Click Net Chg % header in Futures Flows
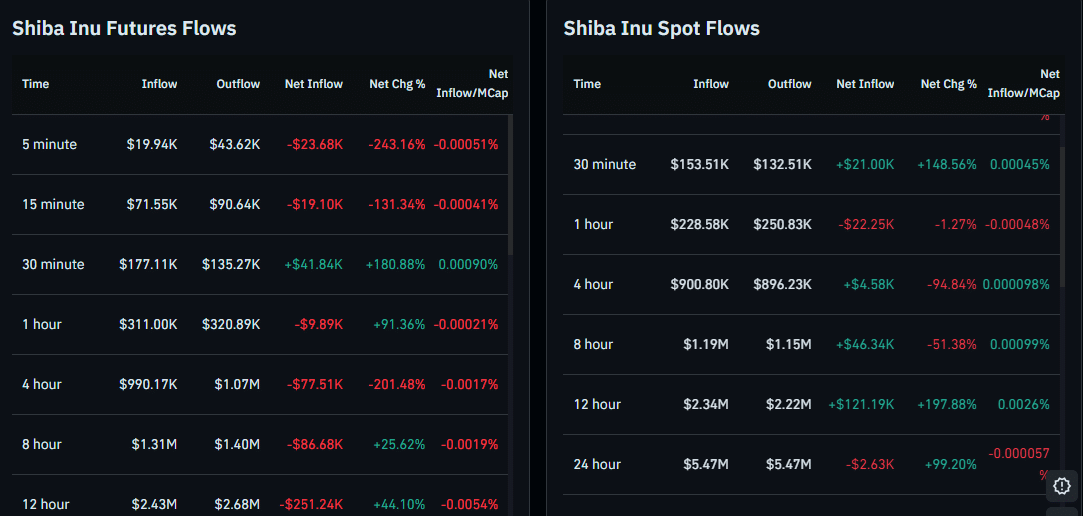1083x516 pixels. point(397,84)
